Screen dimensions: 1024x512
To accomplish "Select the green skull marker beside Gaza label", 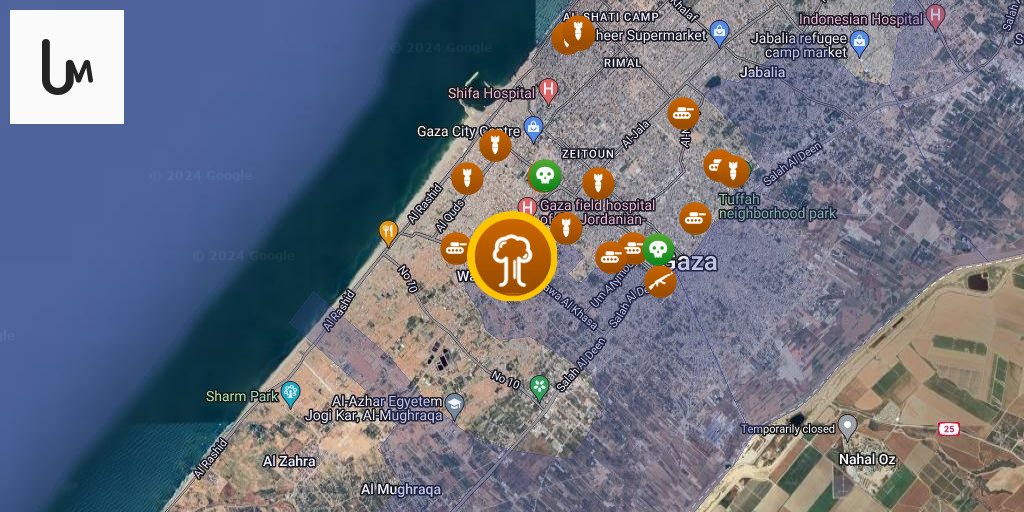I will tap(658, 249).
